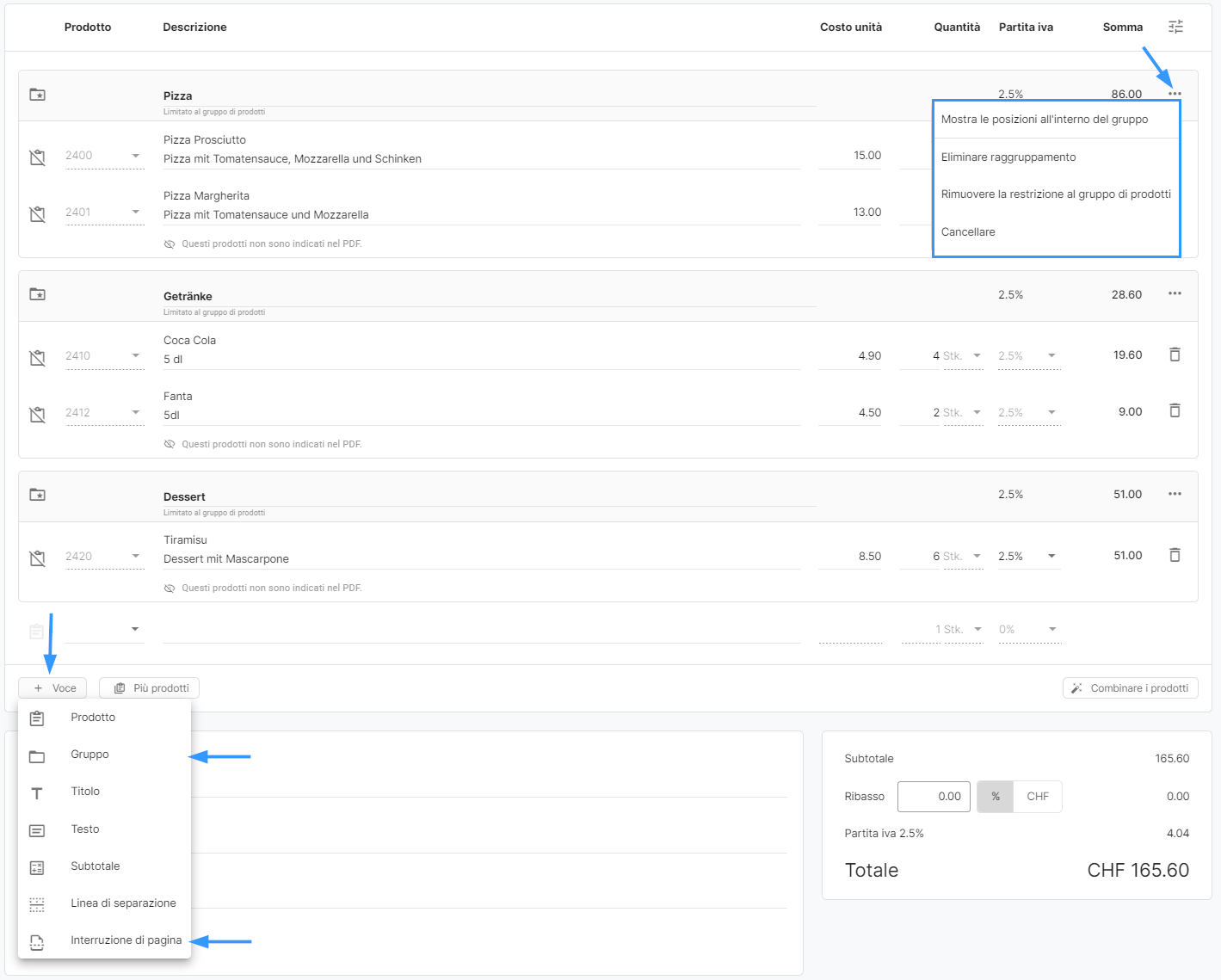Delete the Fanta row with trash icon
Screen dimensions: 1221x980
(x=1175, y=411)
